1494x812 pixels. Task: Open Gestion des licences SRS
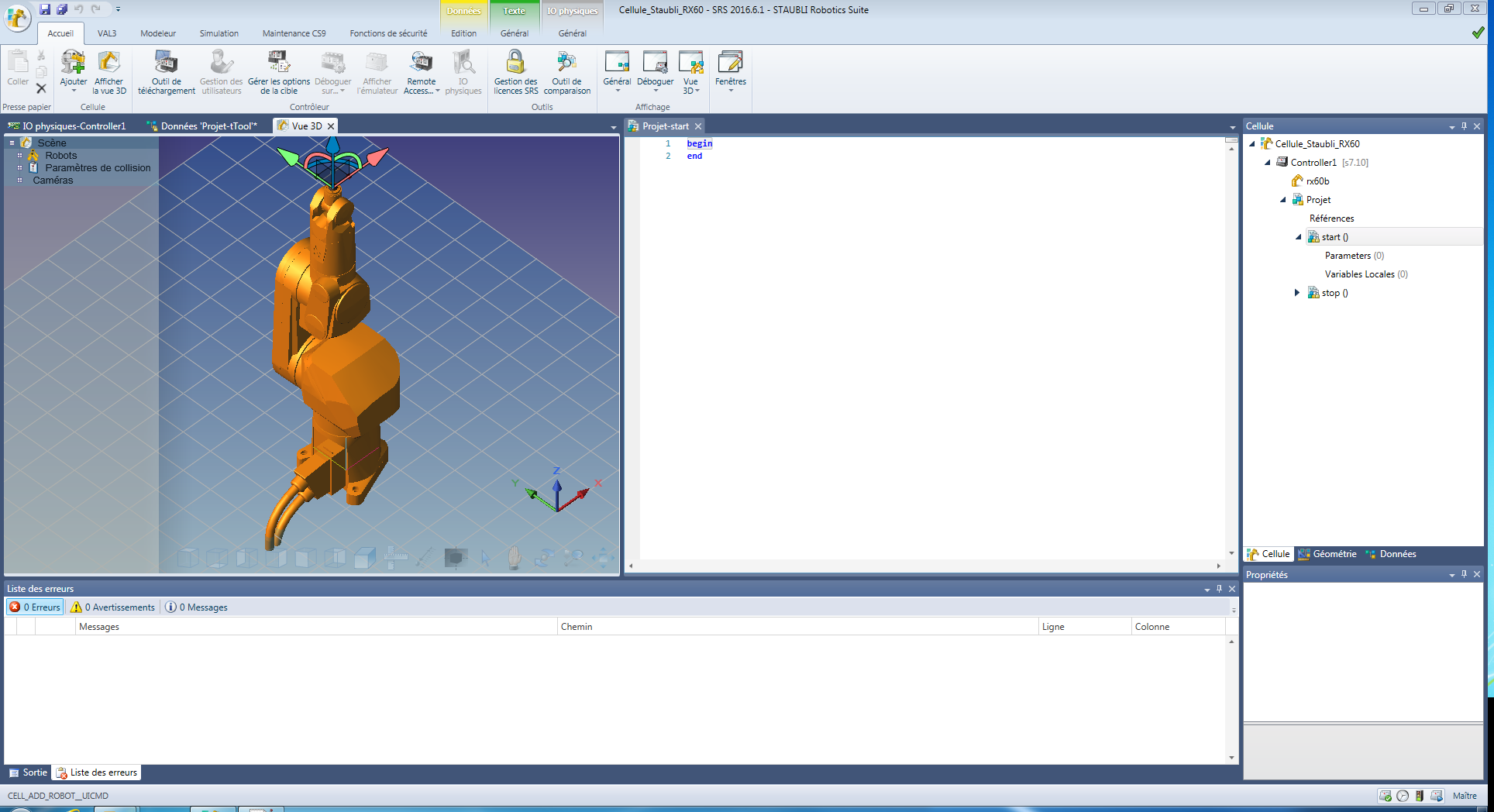pyautogui.click(x=515, y=63)
